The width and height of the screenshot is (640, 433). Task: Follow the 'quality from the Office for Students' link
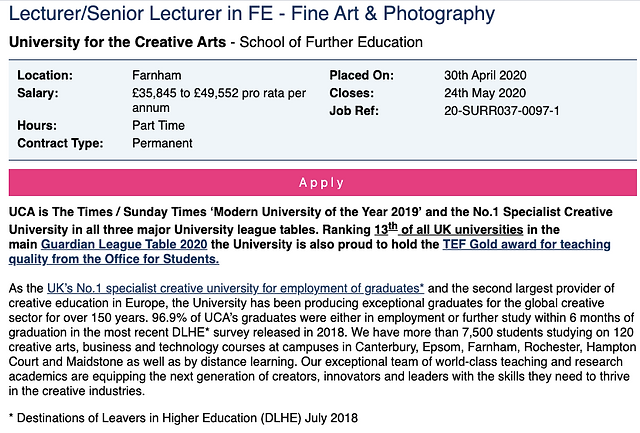pos(114,259)
